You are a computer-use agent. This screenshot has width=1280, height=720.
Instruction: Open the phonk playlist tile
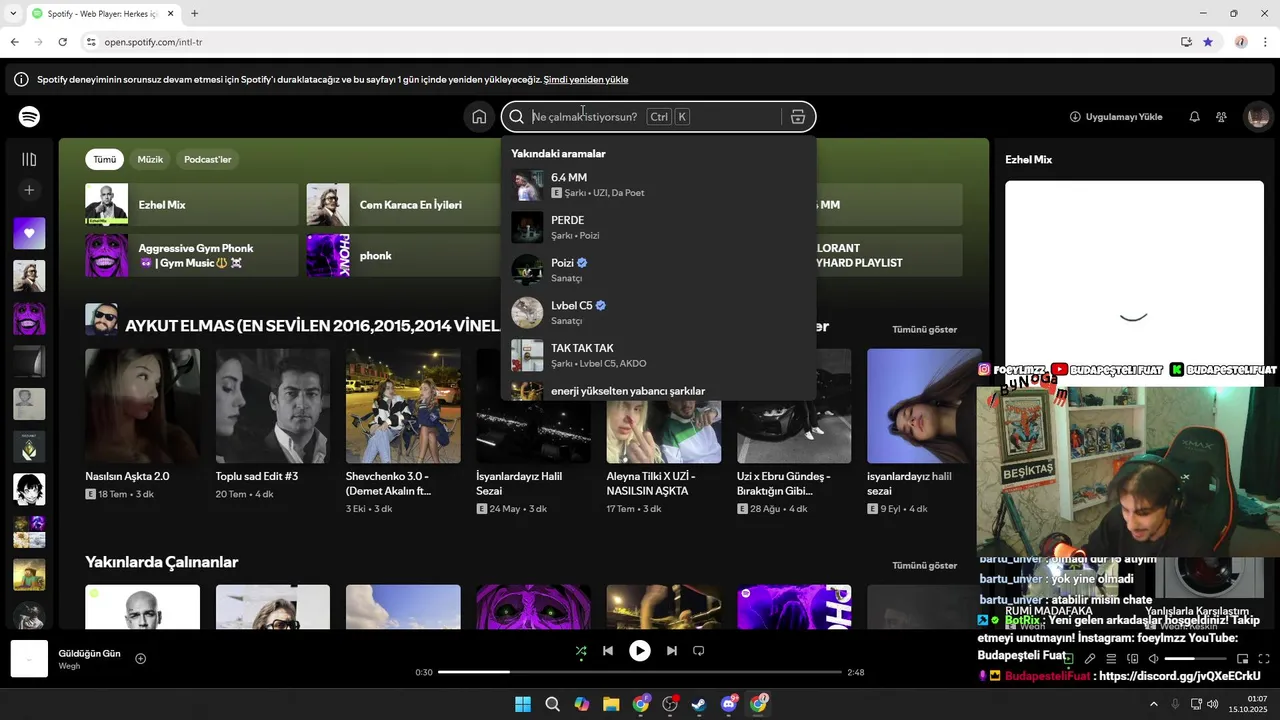coord(403,255)
